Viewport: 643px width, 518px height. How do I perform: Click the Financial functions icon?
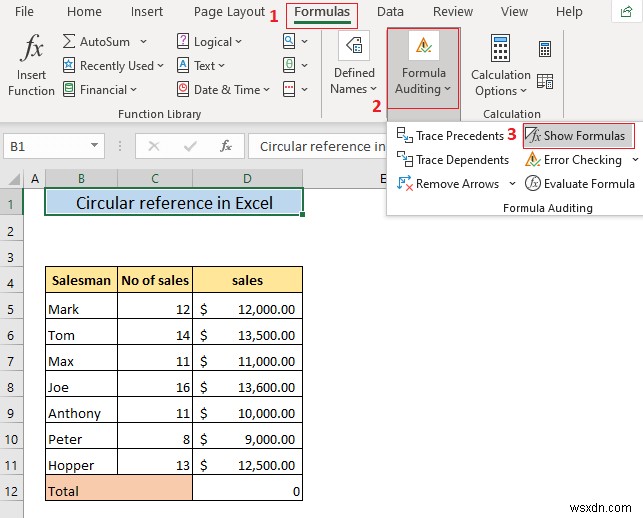69,89
